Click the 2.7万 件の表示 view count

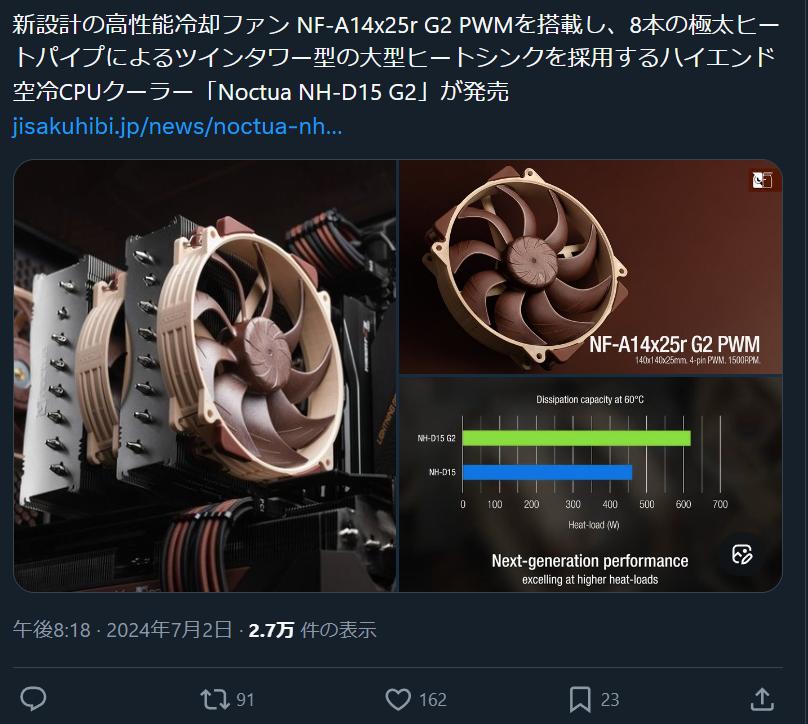point(312,630)
